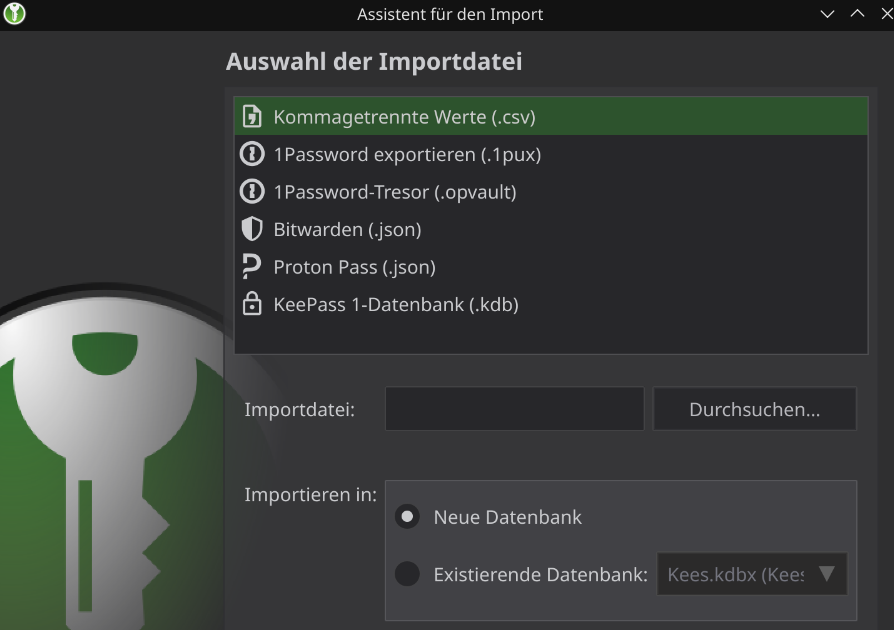Viewport: 894px width, 630px height.
Task: Minimize the import wizard window
Action: (x=827, y=14)
